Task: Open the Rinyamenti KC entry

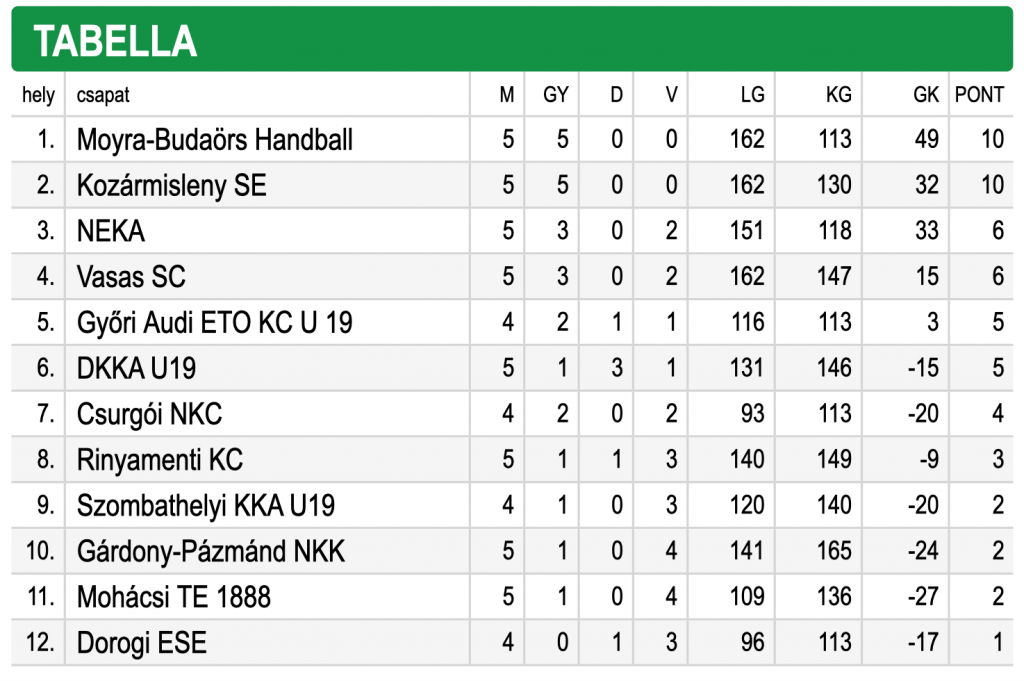Action: (x=159, y=460)
